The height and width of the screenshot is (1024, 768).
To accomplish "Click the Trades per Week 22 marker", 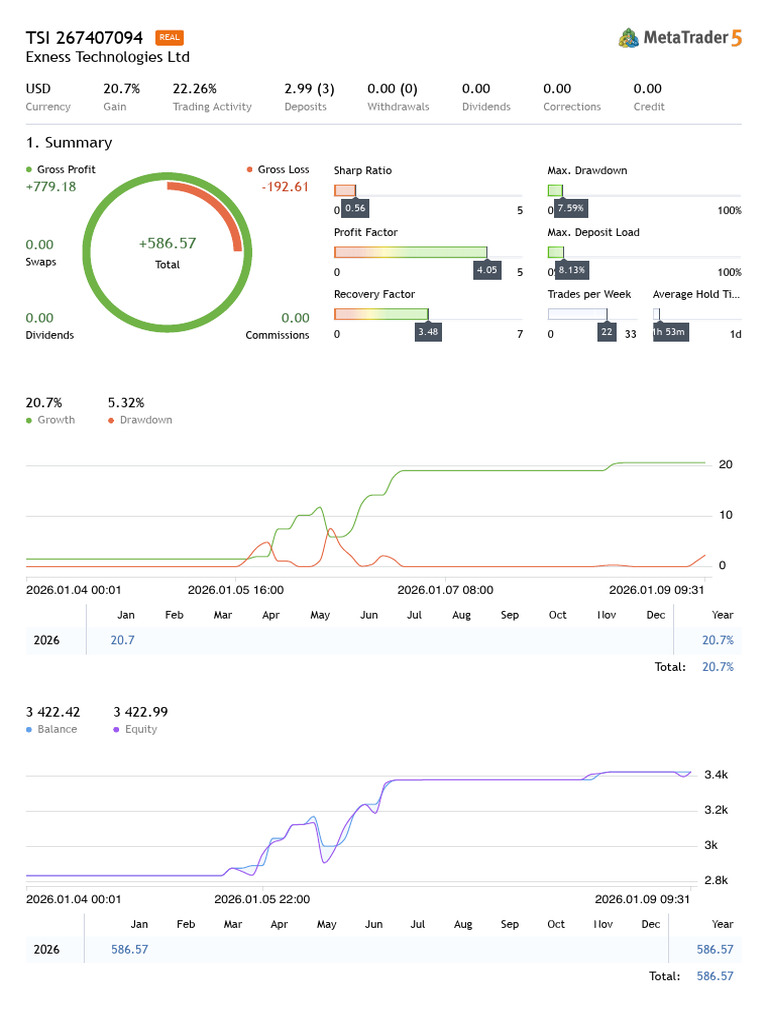I will 607,332.
